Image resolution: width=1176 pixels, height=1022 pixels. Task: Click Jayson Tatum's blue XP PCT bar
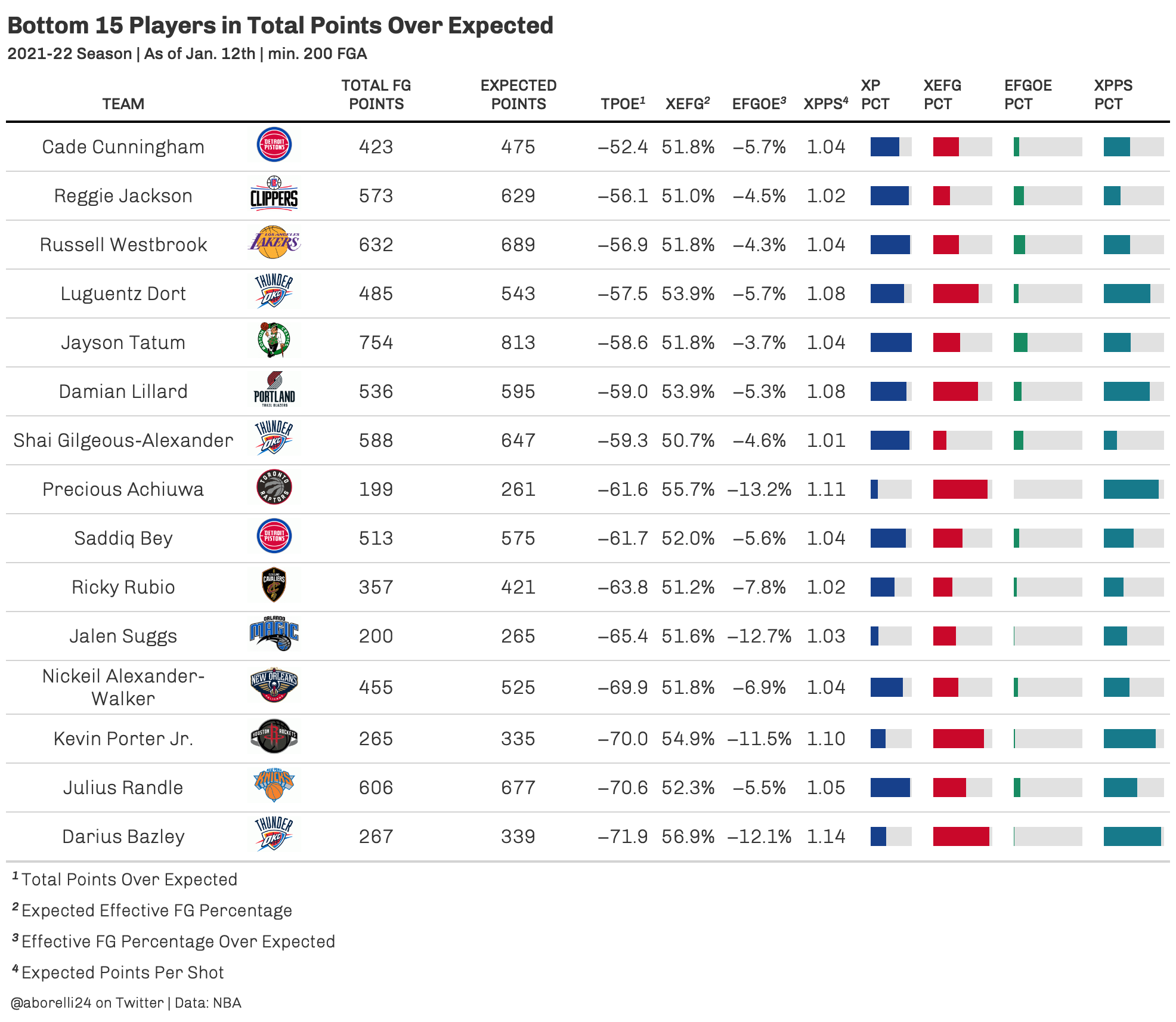coord(891,342)
